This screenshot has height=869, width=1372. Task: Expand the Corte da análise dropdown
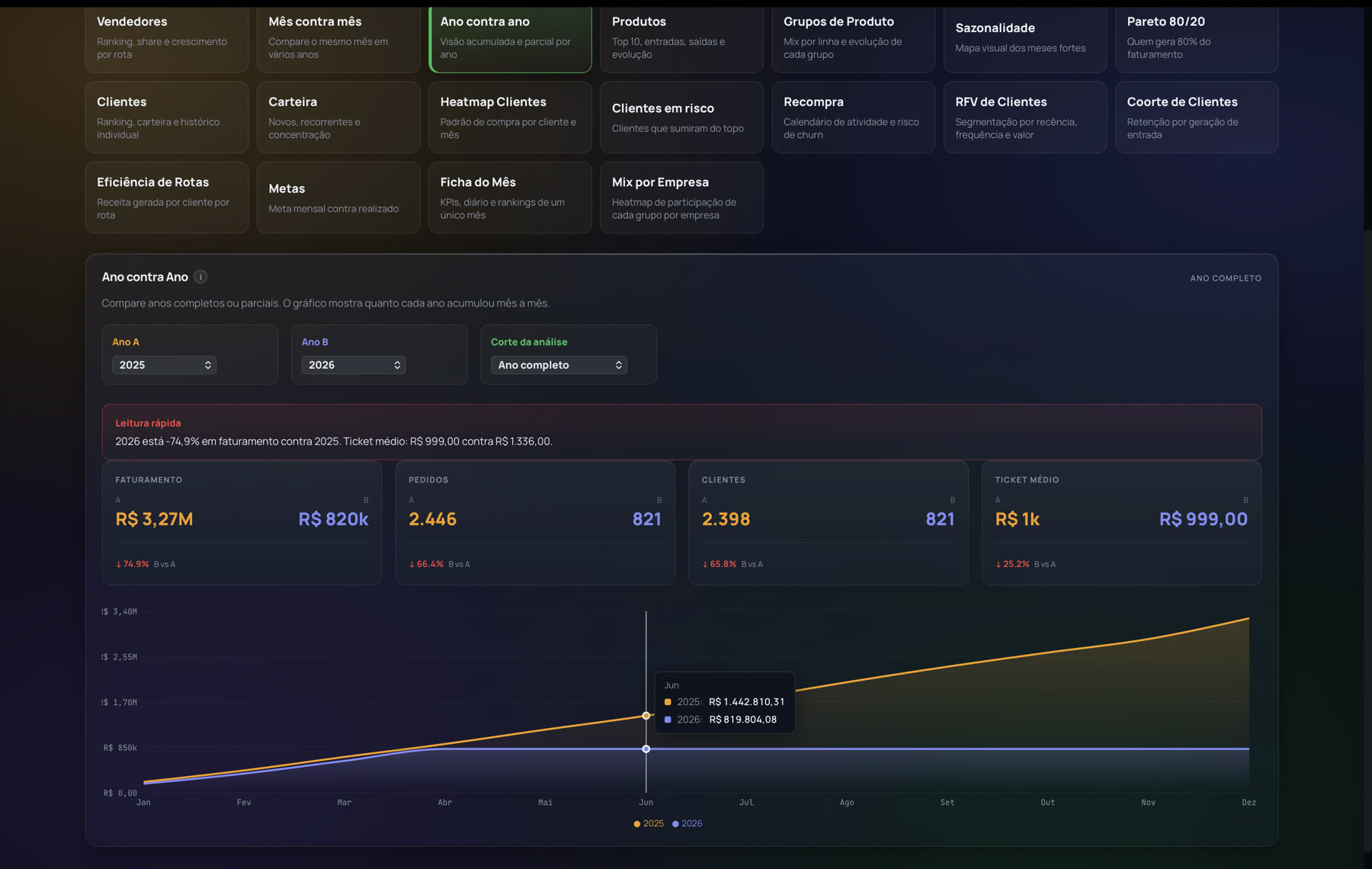coord(559,365)
